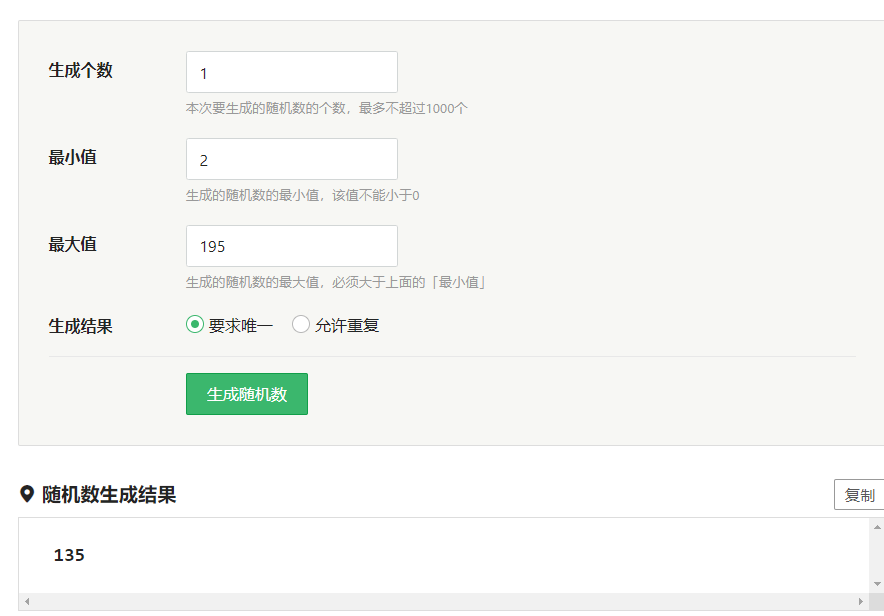884x616 pixels.
Task: Focus the 最小值 input box
Action: (x=291, y=159)
